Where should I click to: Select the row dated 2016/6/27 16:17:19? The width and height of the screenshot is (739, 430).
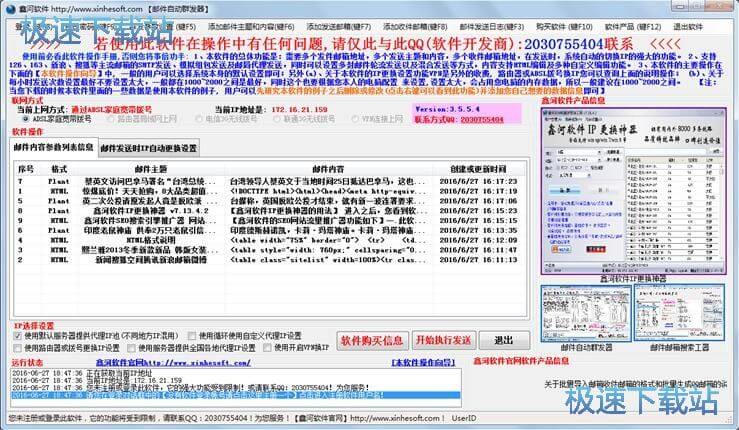tap(269, 191)
